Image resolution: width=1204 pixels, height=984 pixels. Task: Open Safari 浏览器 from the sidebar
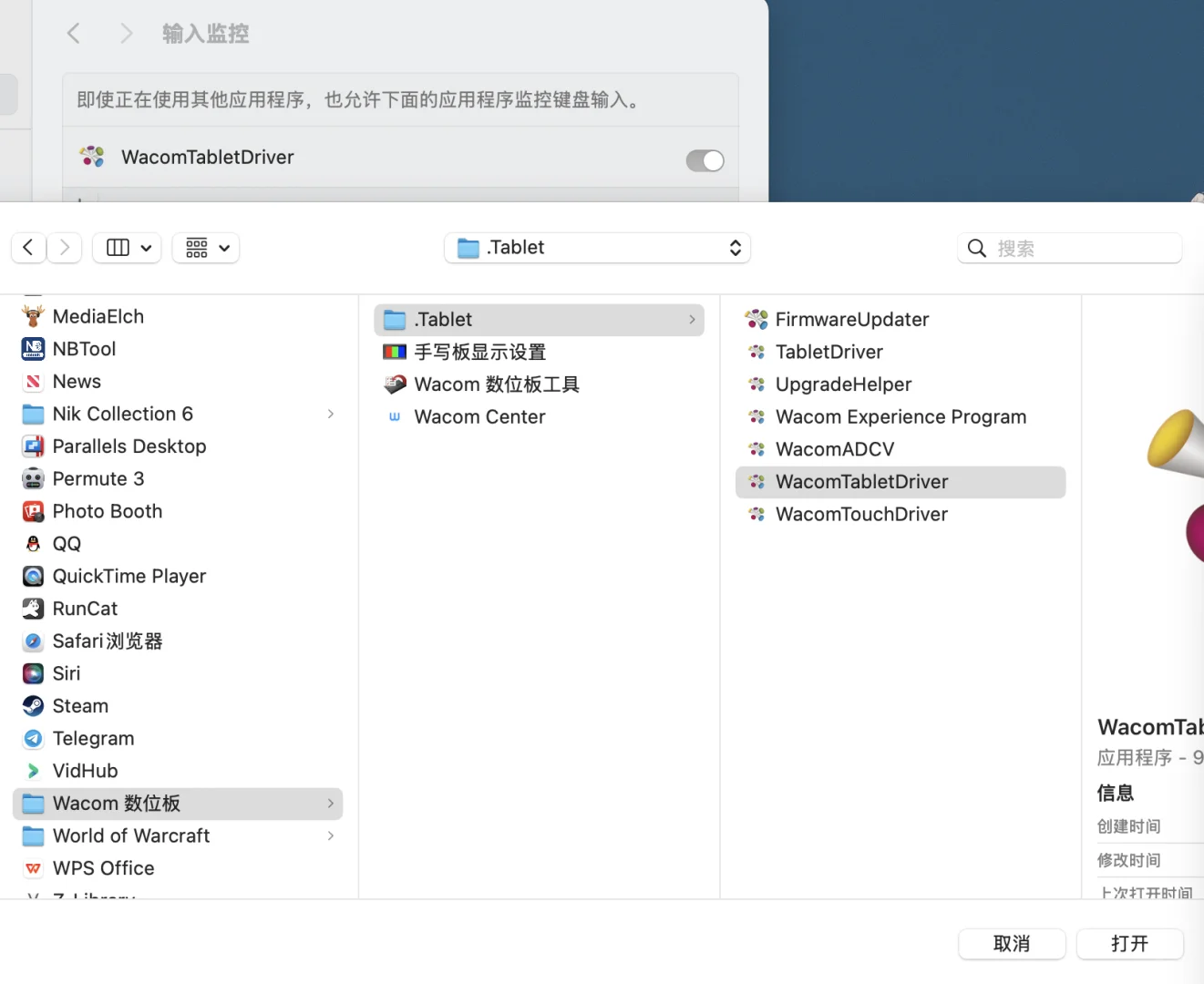click(107, 641)
